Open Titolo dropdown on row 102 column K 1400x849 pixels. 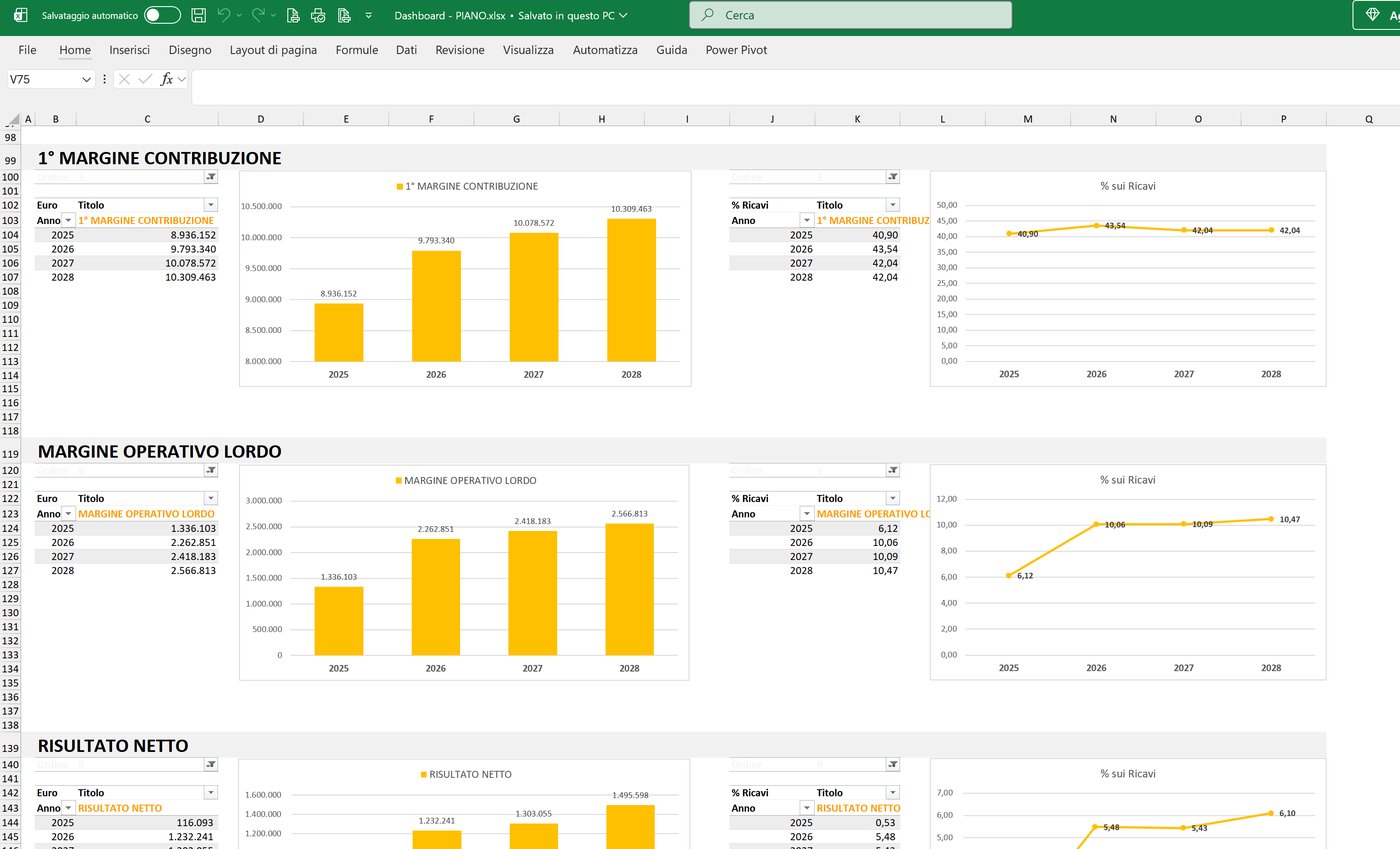[x=893, y=205]
